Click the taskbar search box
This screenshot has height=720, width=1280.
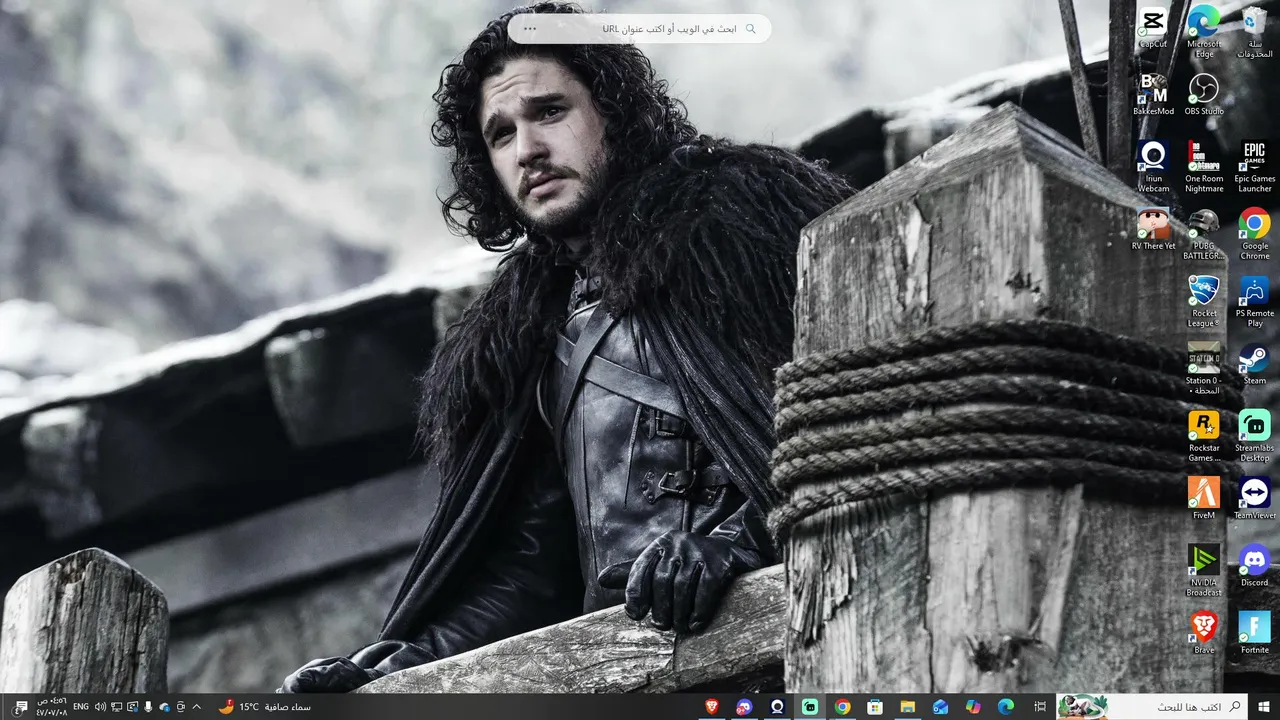click(1152, 707)
